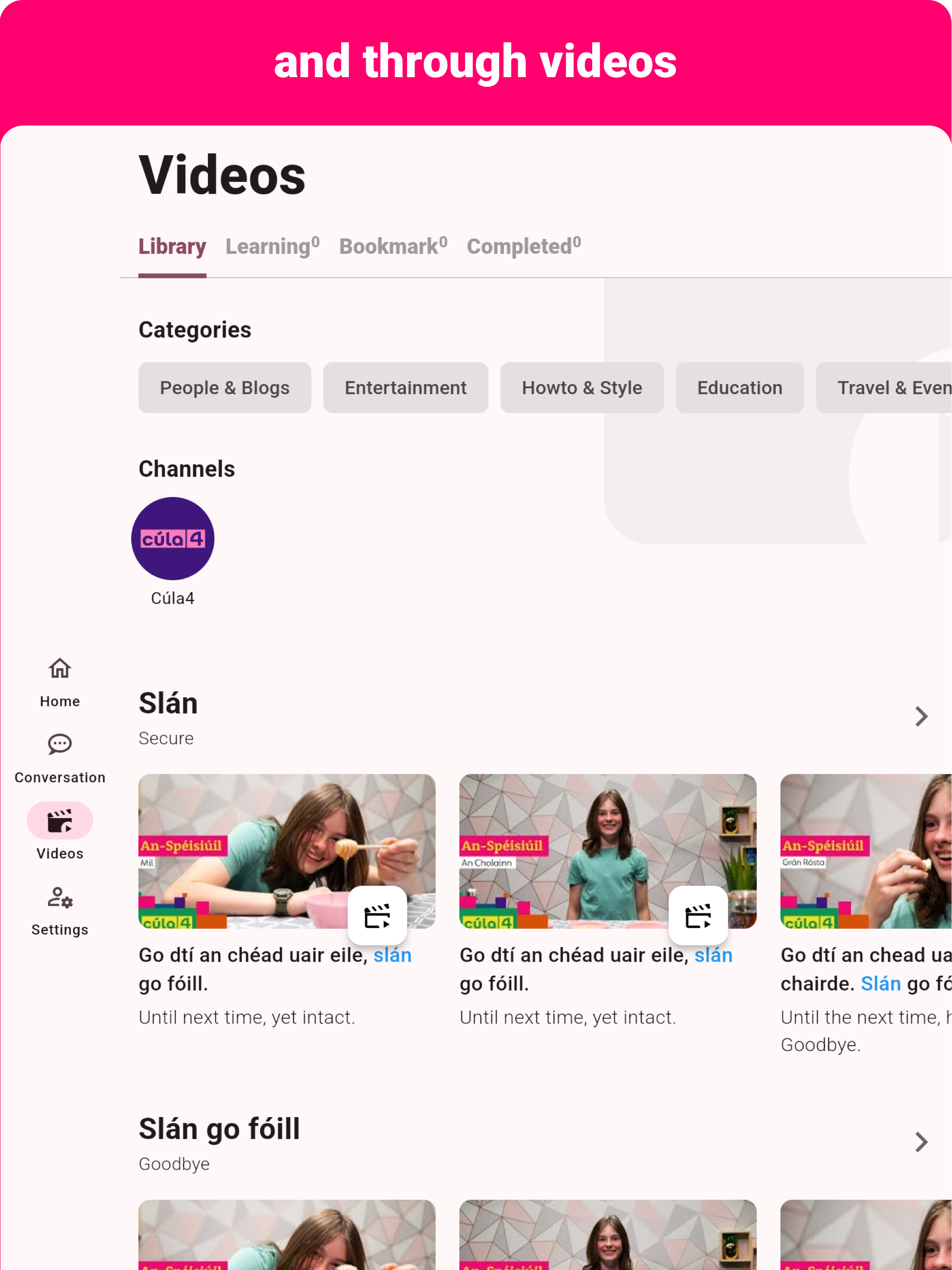
Task: Tap the Cúla4 channel logo
Action: click(x=173, y=539)
